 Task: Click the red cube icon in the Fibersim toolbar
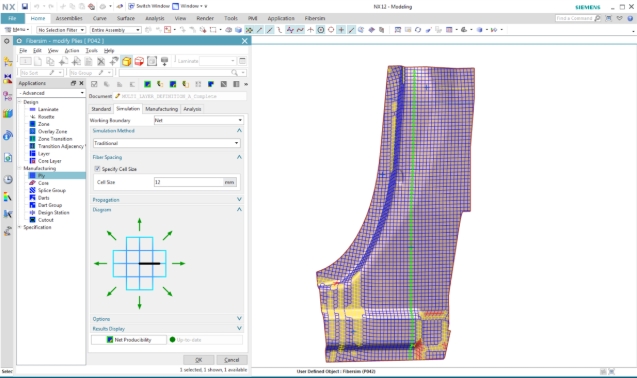pos(139,61)
